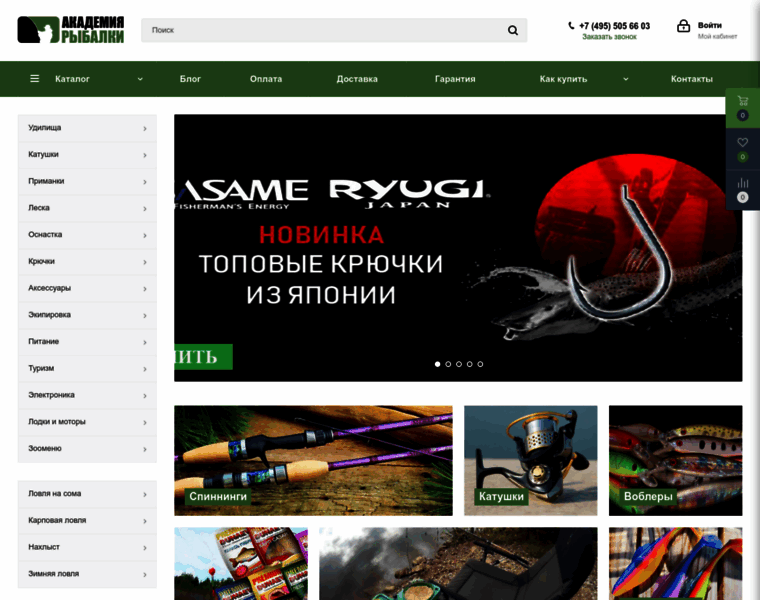Select the second carousel dot
The image size is (760, 600).
click(x=448, y=364)
